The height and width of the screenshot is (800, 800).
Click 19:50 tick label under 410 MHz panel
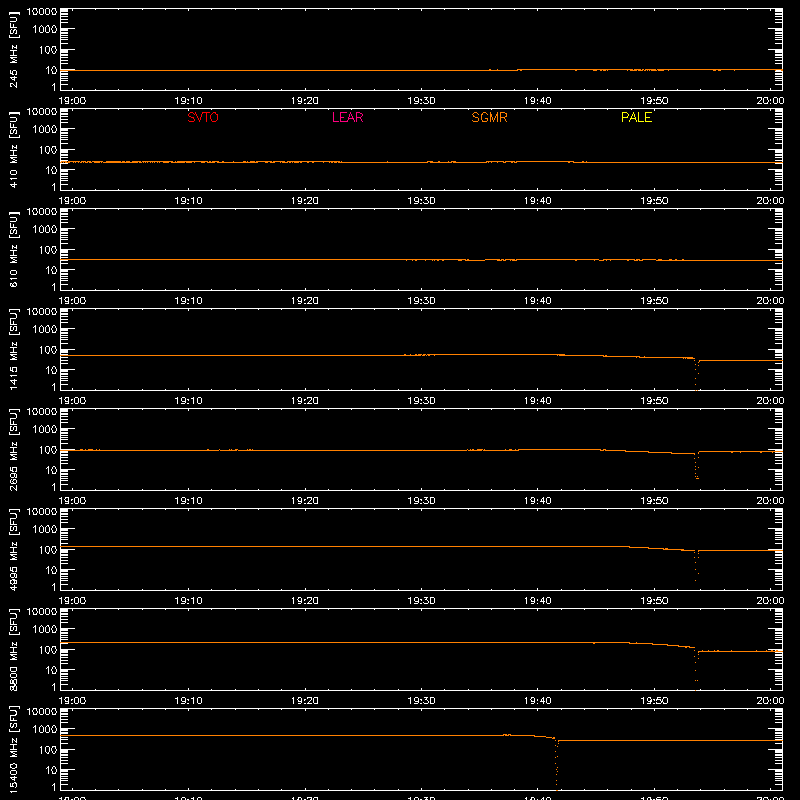pyautogui.click(x=654, y=201)
